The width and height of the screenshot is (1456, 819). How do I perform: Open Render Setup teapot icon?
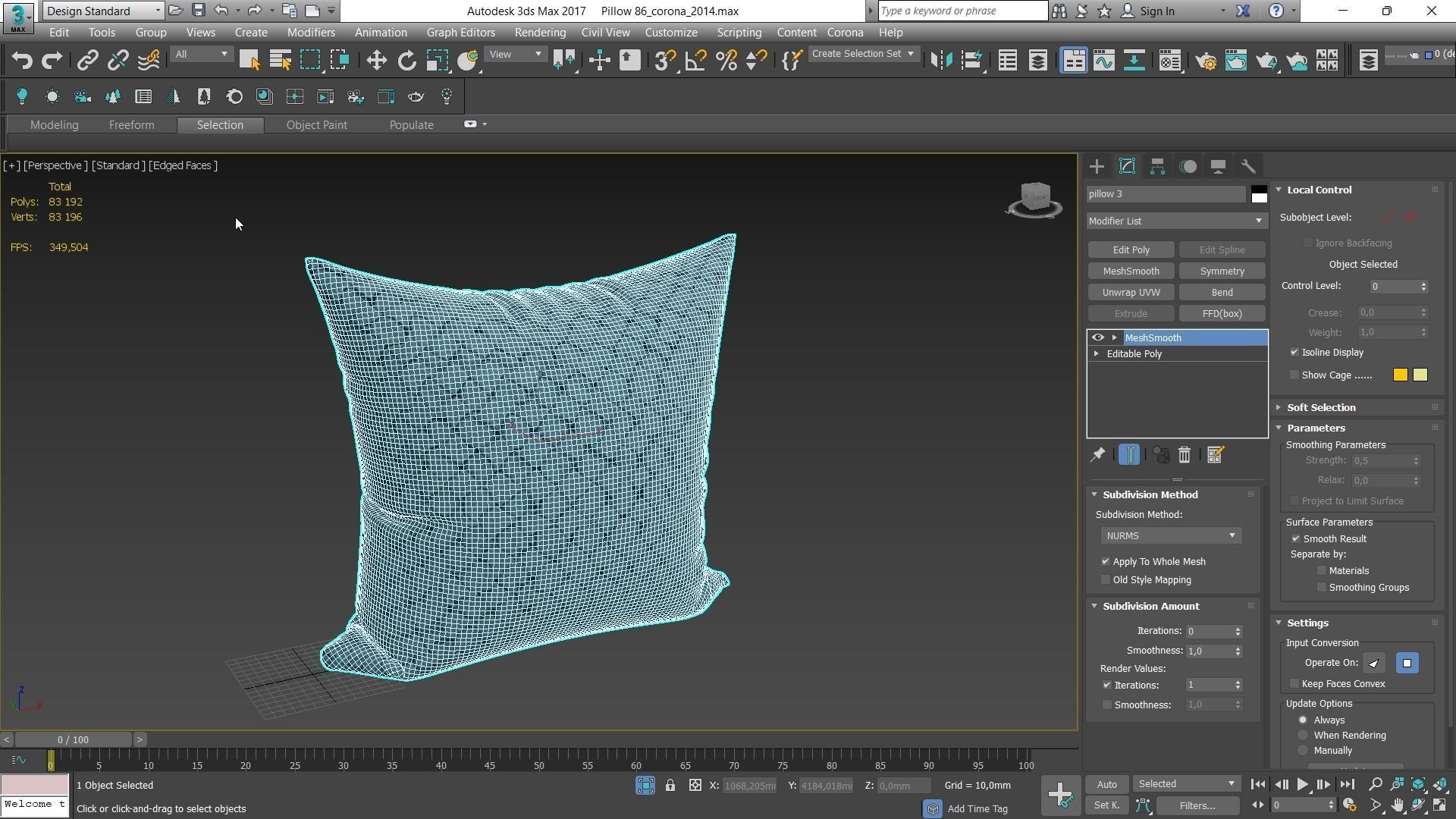[x=1206, y=61]
